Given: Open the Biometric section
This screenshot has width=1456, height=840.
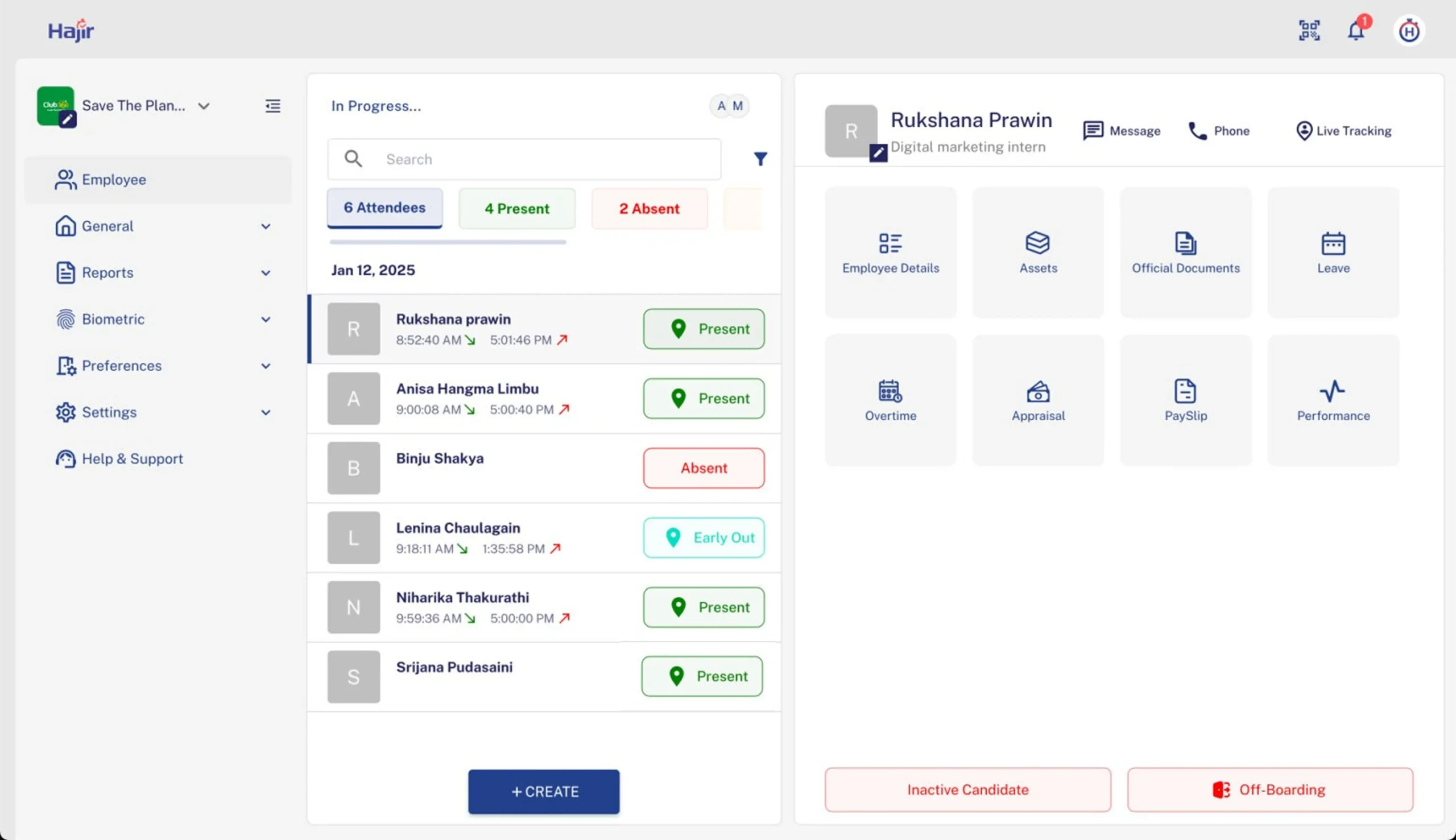Looking at the screenshot, I should (113, 319).
